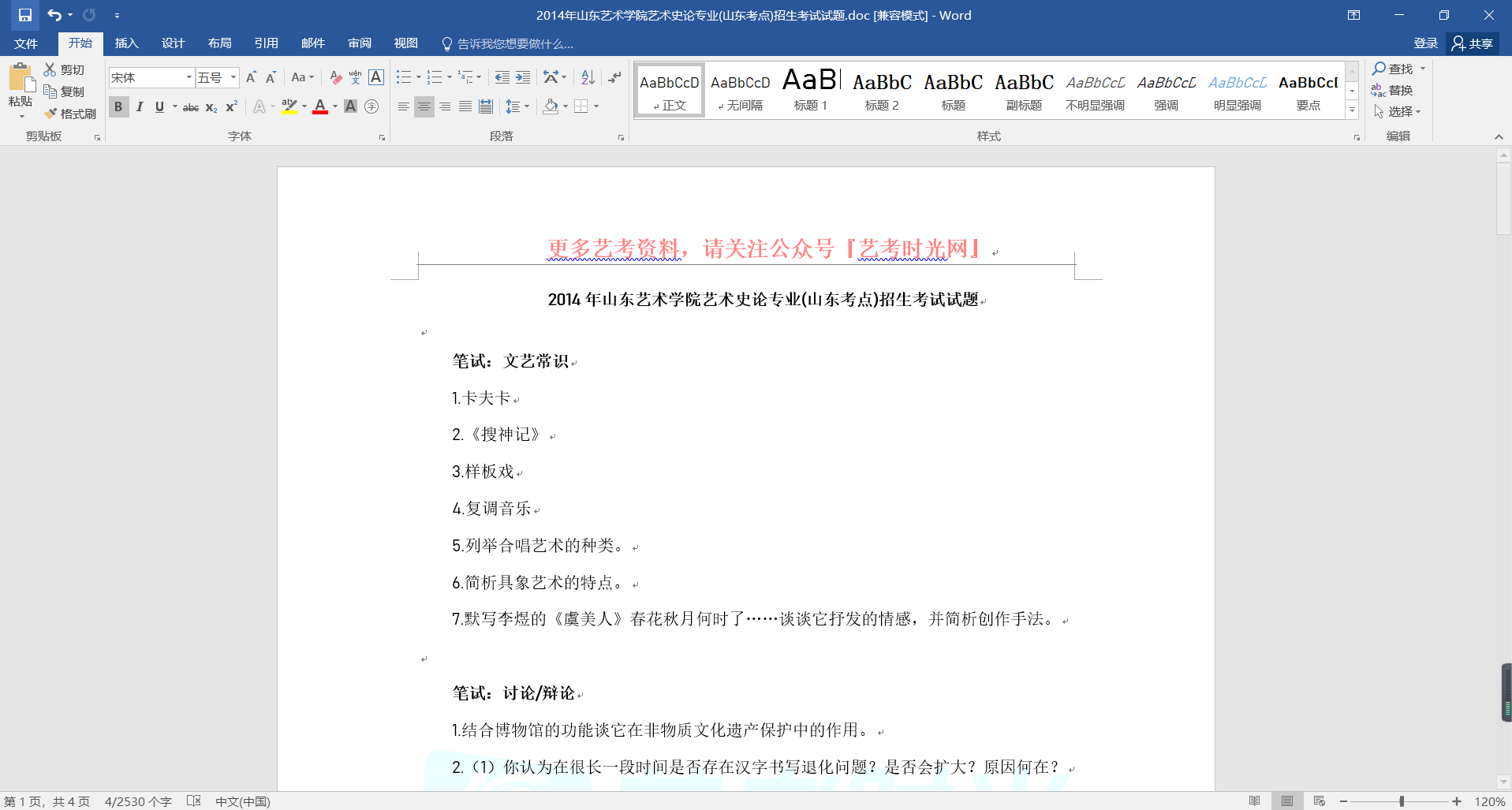Toggle Bold formatting
This screenshot has height=810, width=1512.
[x=118, y=106]
